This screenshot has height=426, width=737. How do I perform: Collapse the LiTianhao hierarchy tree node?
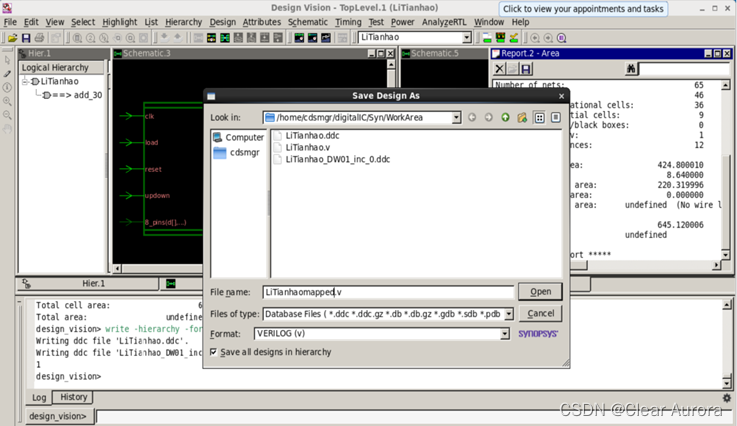[25, 82]
